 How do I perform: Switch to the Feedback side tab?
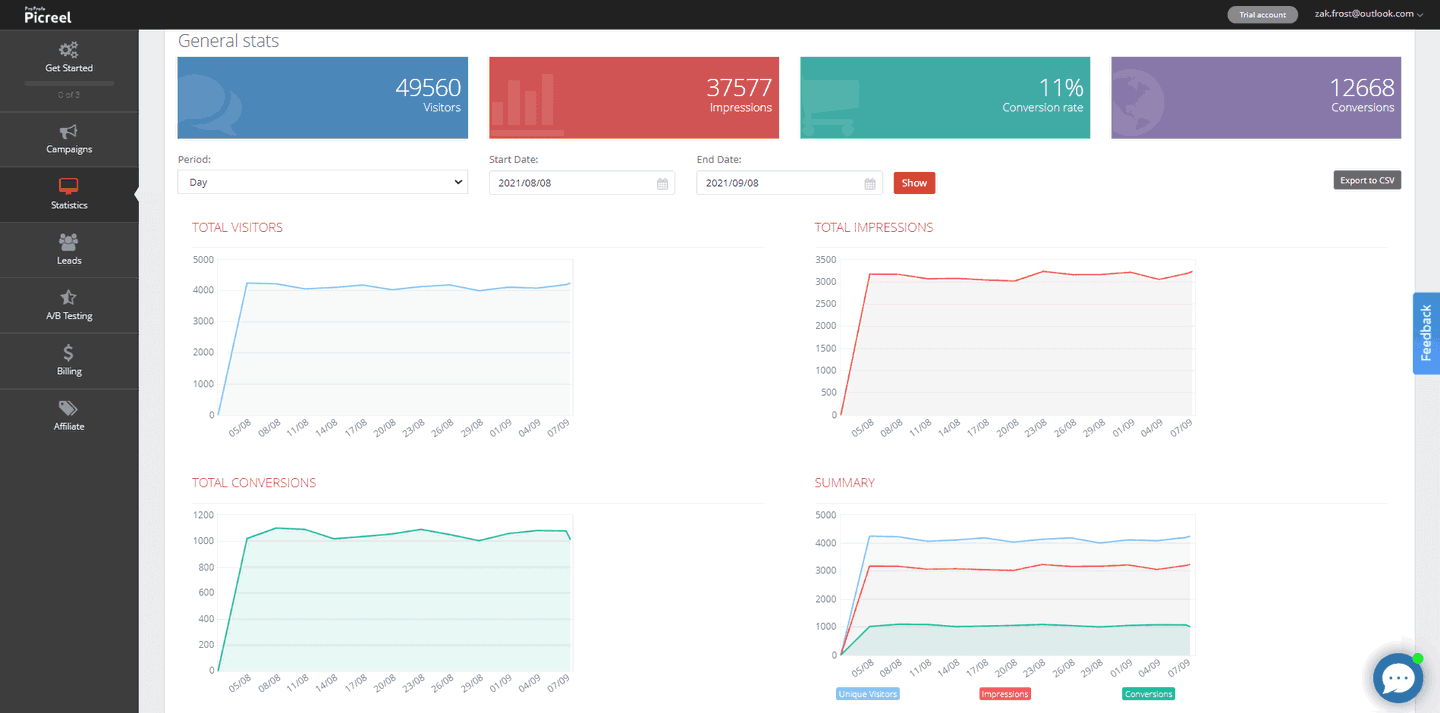pyautogui.click(x=1426, y=333)
